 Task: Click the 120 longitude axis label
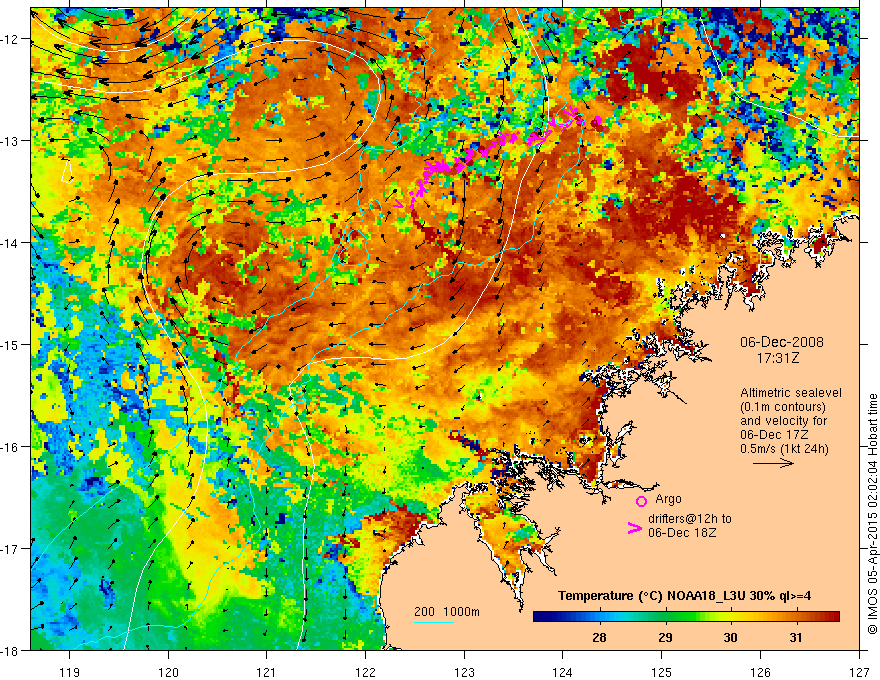pyautogui.click(x=168, y=672)
